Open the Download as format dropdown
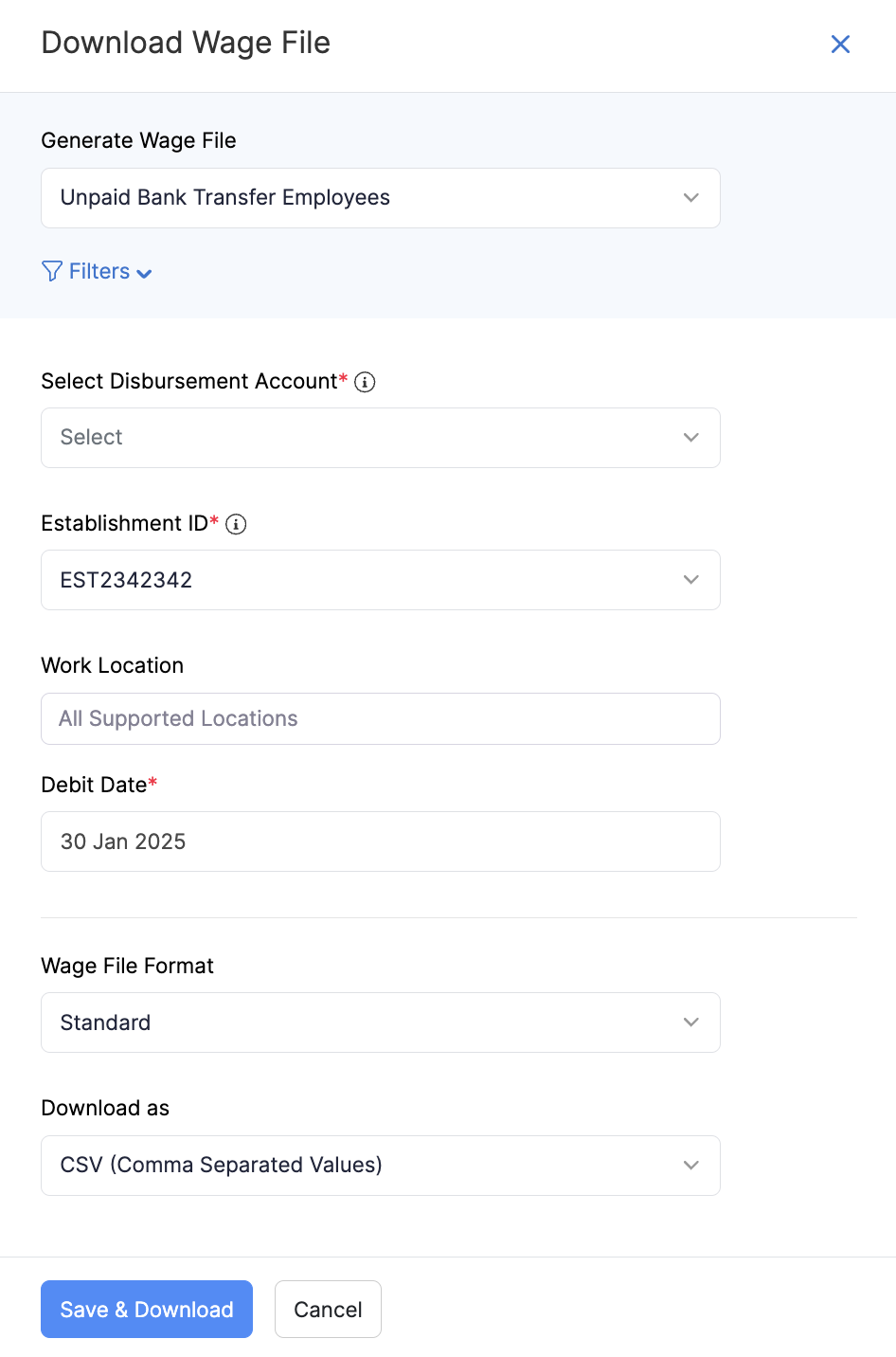This screenshot has width=896, height=1357. coord(380,1165)
